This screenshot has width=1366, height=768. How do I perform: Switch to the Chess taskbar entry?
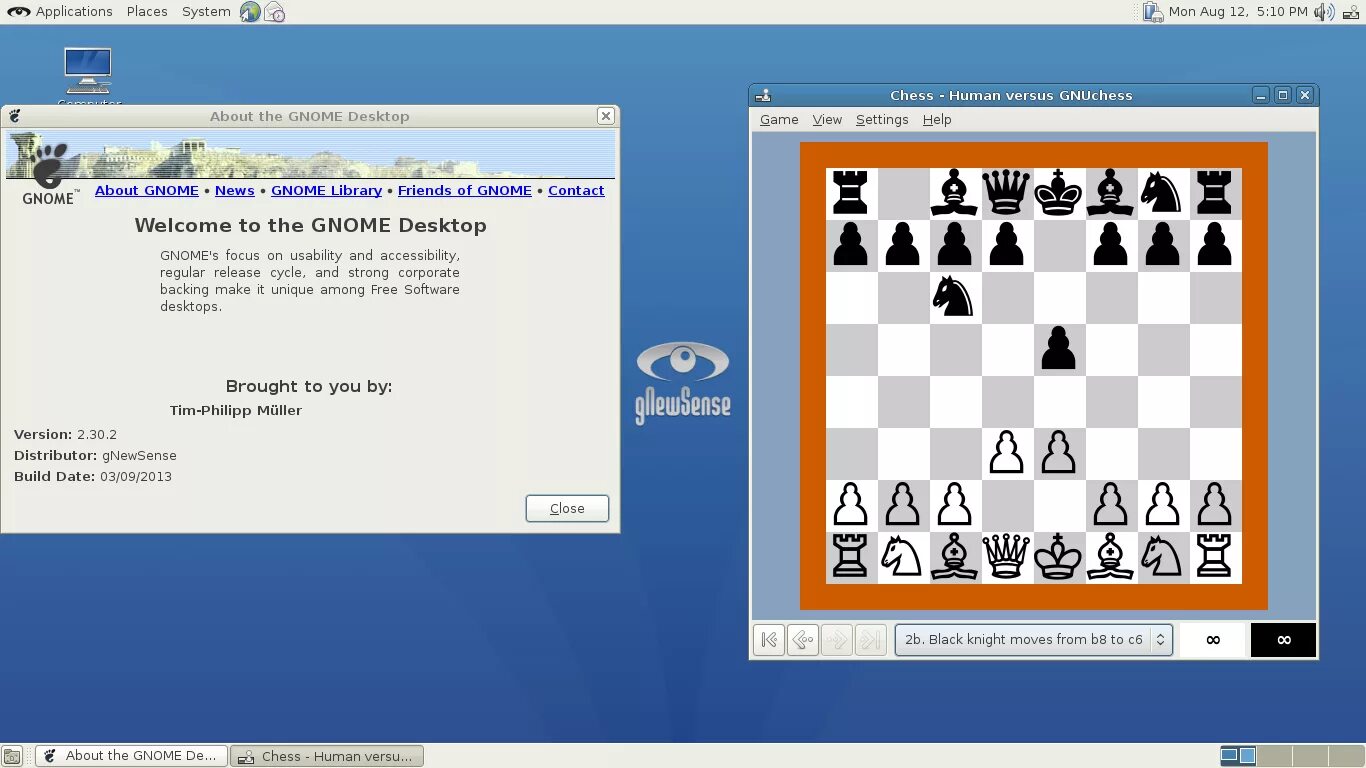coord(327,756)
